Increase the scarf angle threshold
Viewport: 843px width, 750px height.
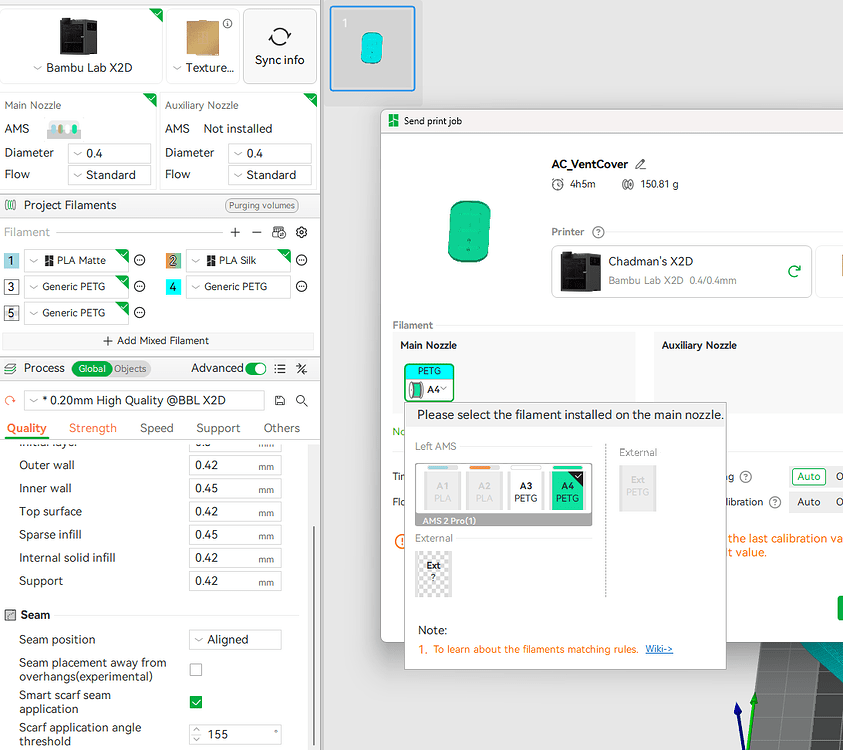click(x=196, y=731)
